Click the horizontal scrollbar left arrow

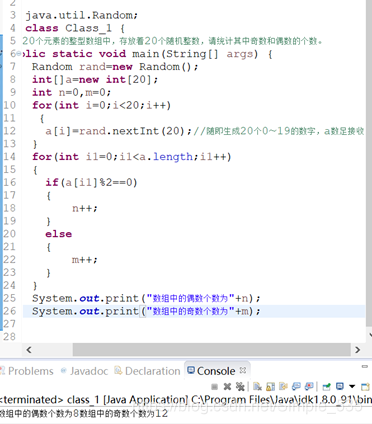coord(29,350)
